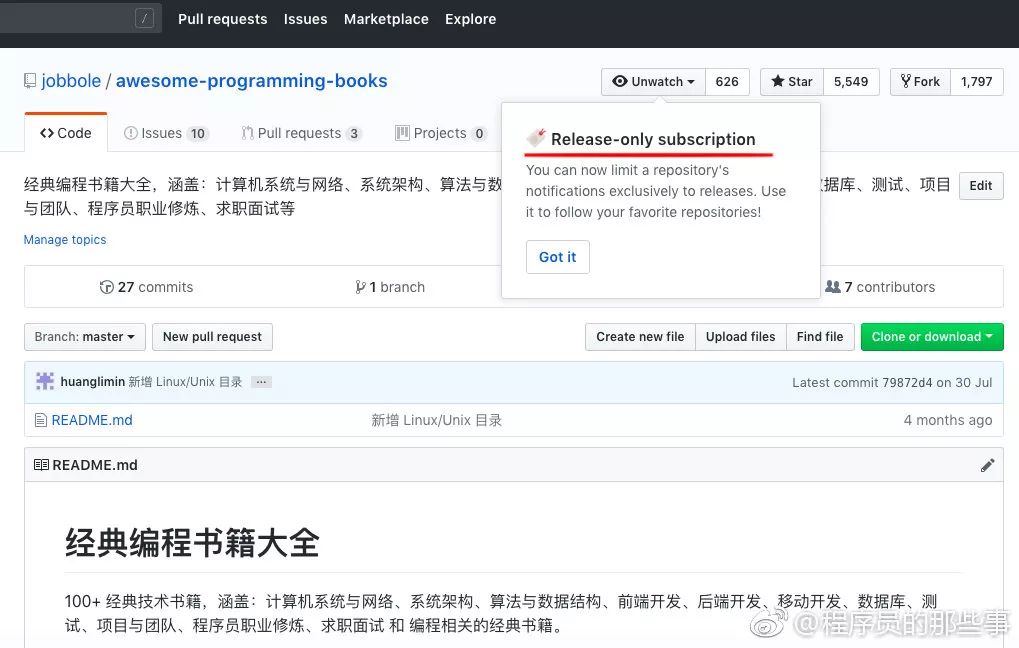Click Create new file button
The image size is (1019, 648).
[x=640, y=337]
